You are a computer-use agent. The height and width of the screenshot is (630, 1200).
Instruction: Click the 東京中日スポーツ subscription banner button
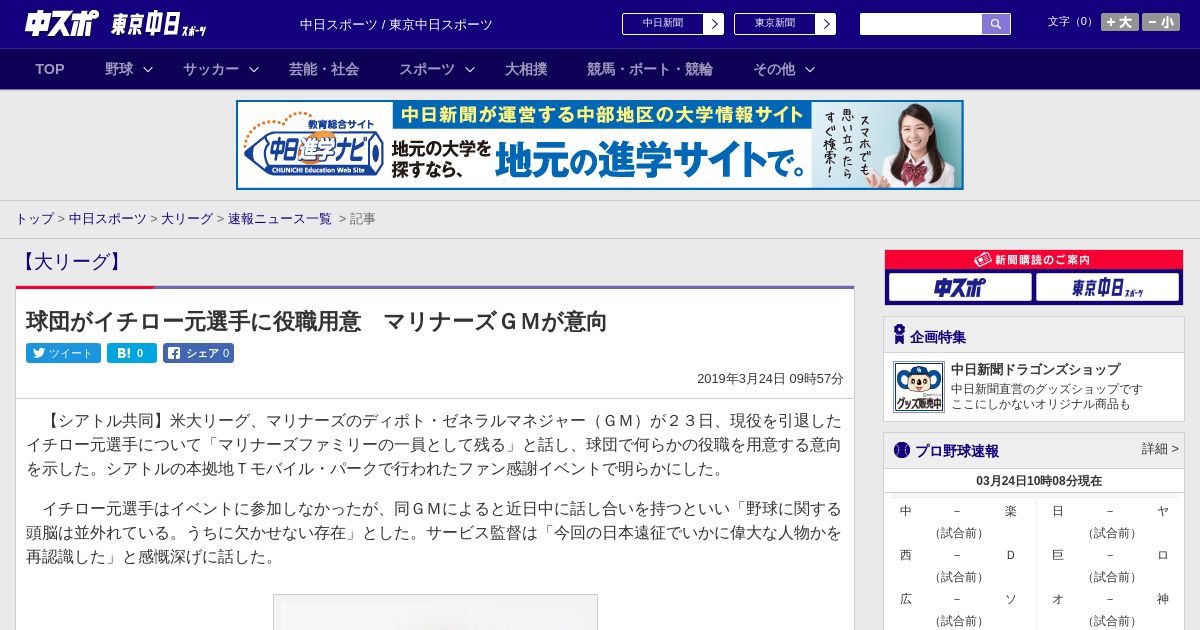coord(1108,288)
